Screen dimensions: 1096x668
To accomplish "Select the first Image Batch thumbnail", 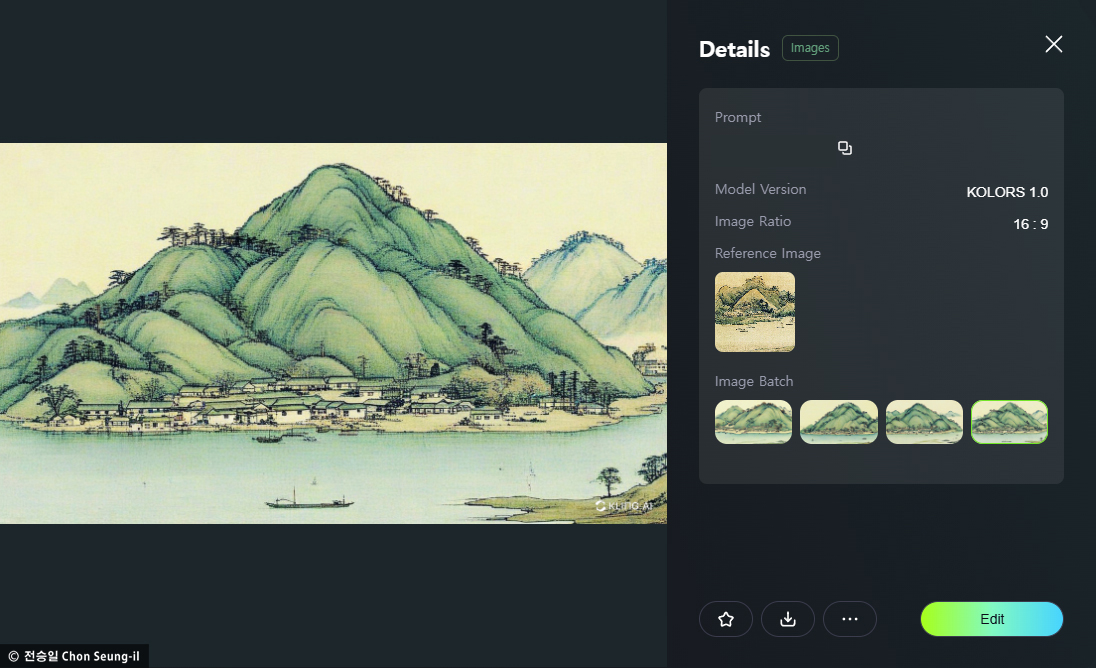I will [x=754, y=422].
